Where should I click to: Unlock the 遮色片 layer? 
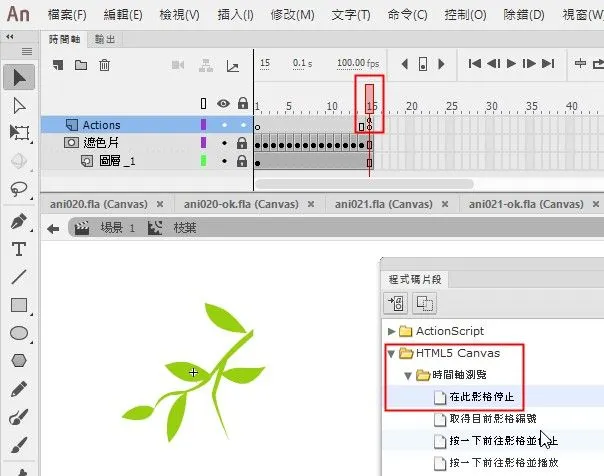pyautogui.click(x=242, y=143)
